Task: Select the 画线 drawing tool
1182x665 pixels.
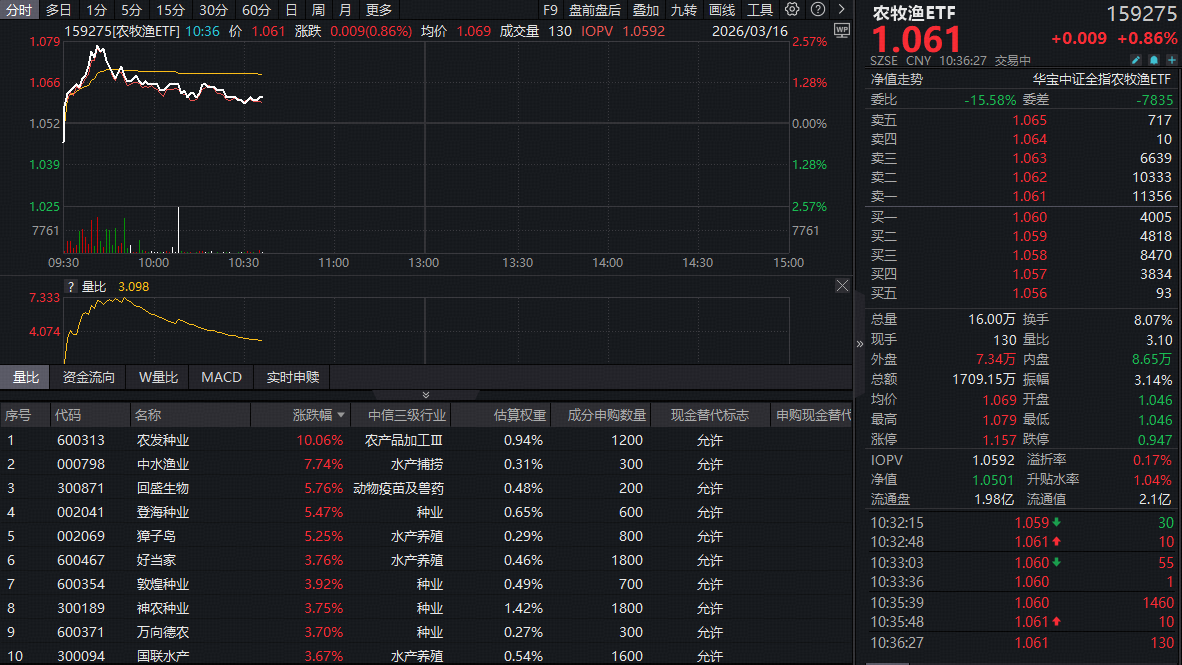Action: pos(724,9)
